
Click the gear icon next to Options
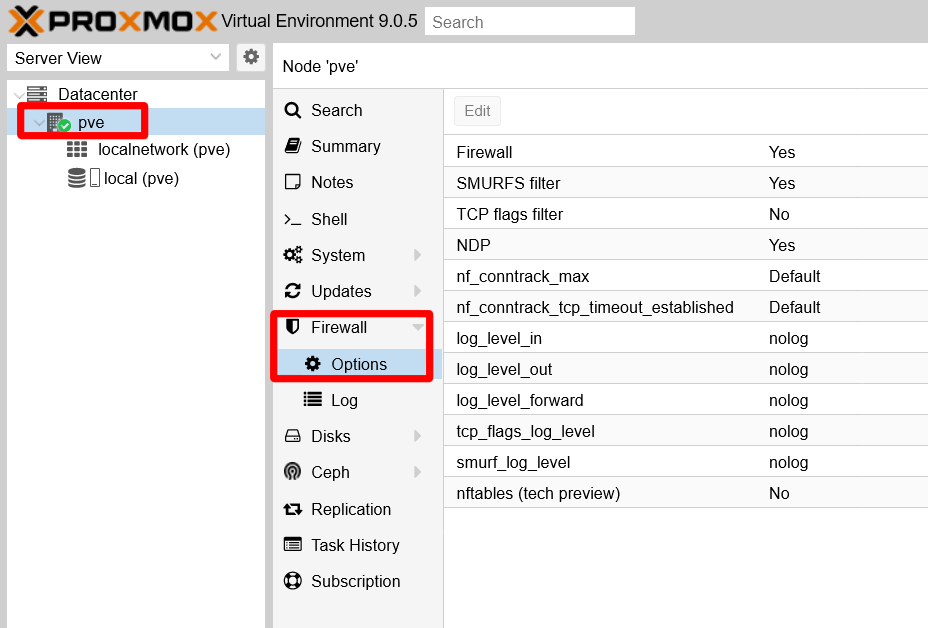(x=311, y=363)
